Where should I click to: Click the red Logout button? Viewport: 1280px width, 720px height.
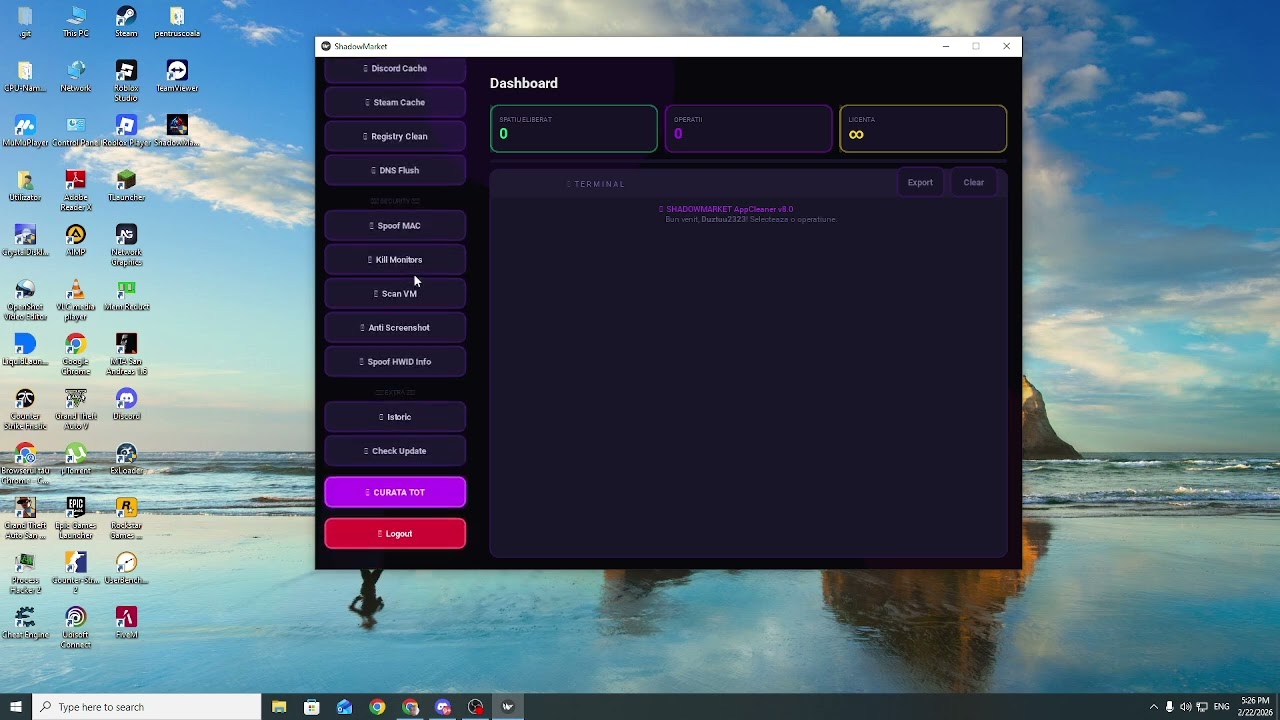(x=395, y=533)
